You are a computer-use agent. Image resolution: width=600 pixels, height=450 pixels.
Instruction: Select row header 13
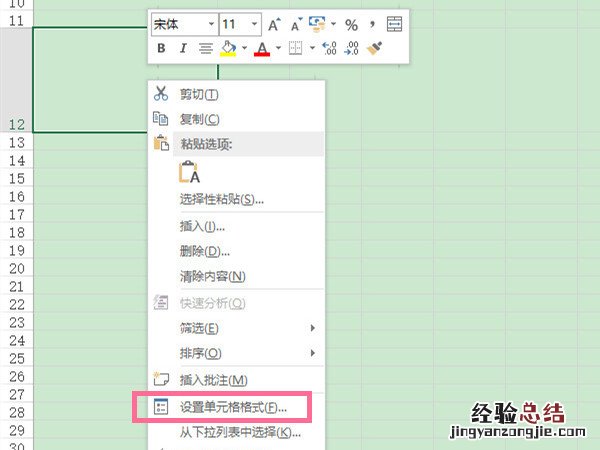[16, 142]
